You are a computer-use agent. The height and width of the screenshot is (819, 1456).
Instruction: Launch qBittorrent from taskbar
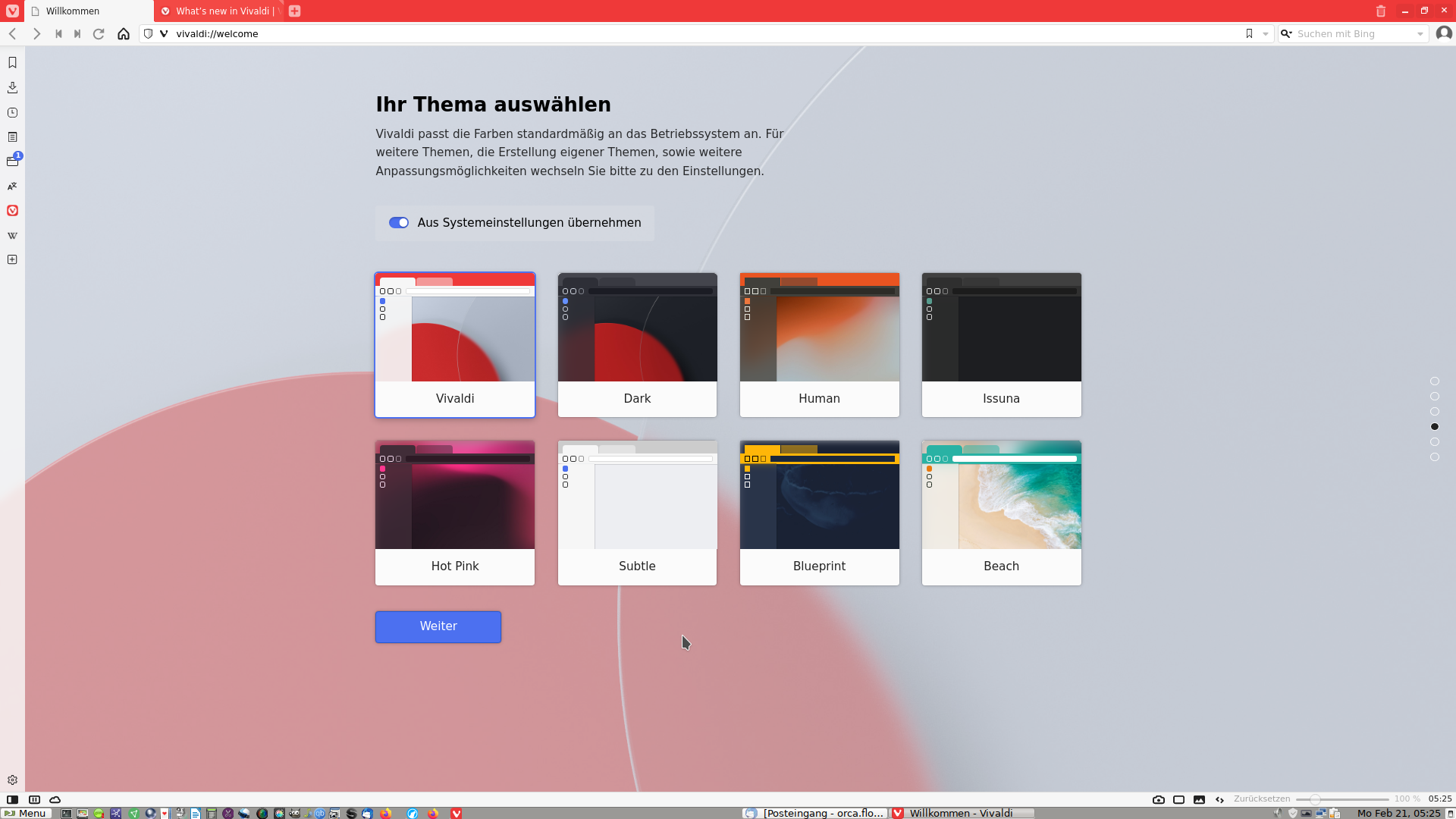(x=320, y=814)
